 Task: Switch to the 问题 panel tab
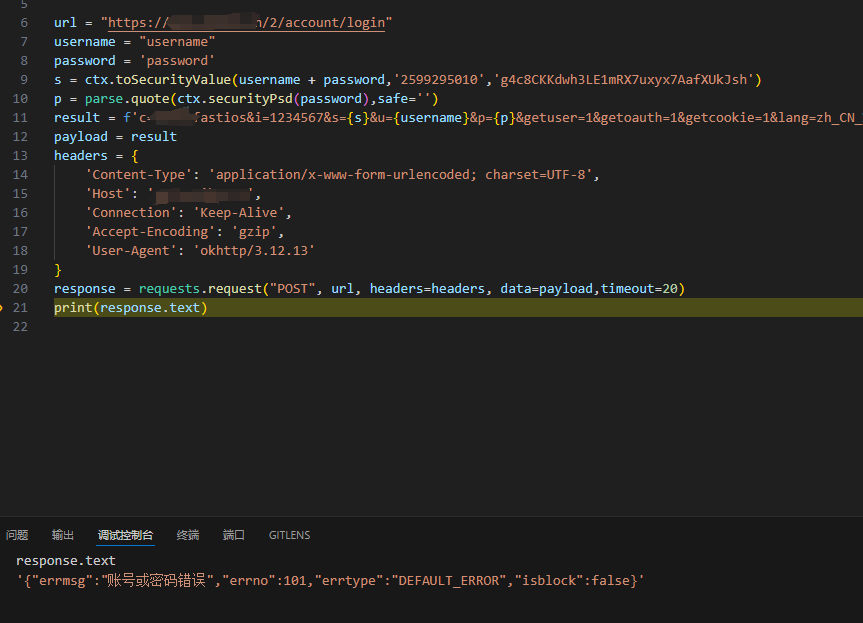(17, 535)
